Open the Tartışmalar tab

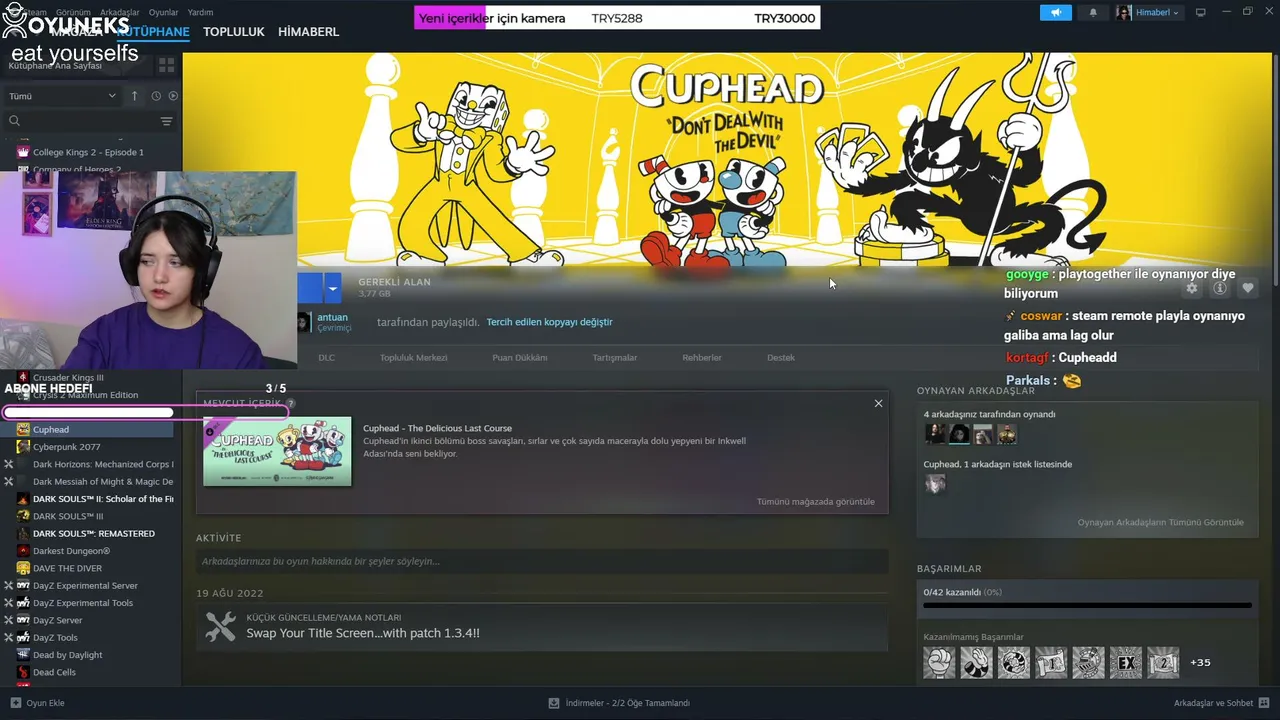click(615, 357)
